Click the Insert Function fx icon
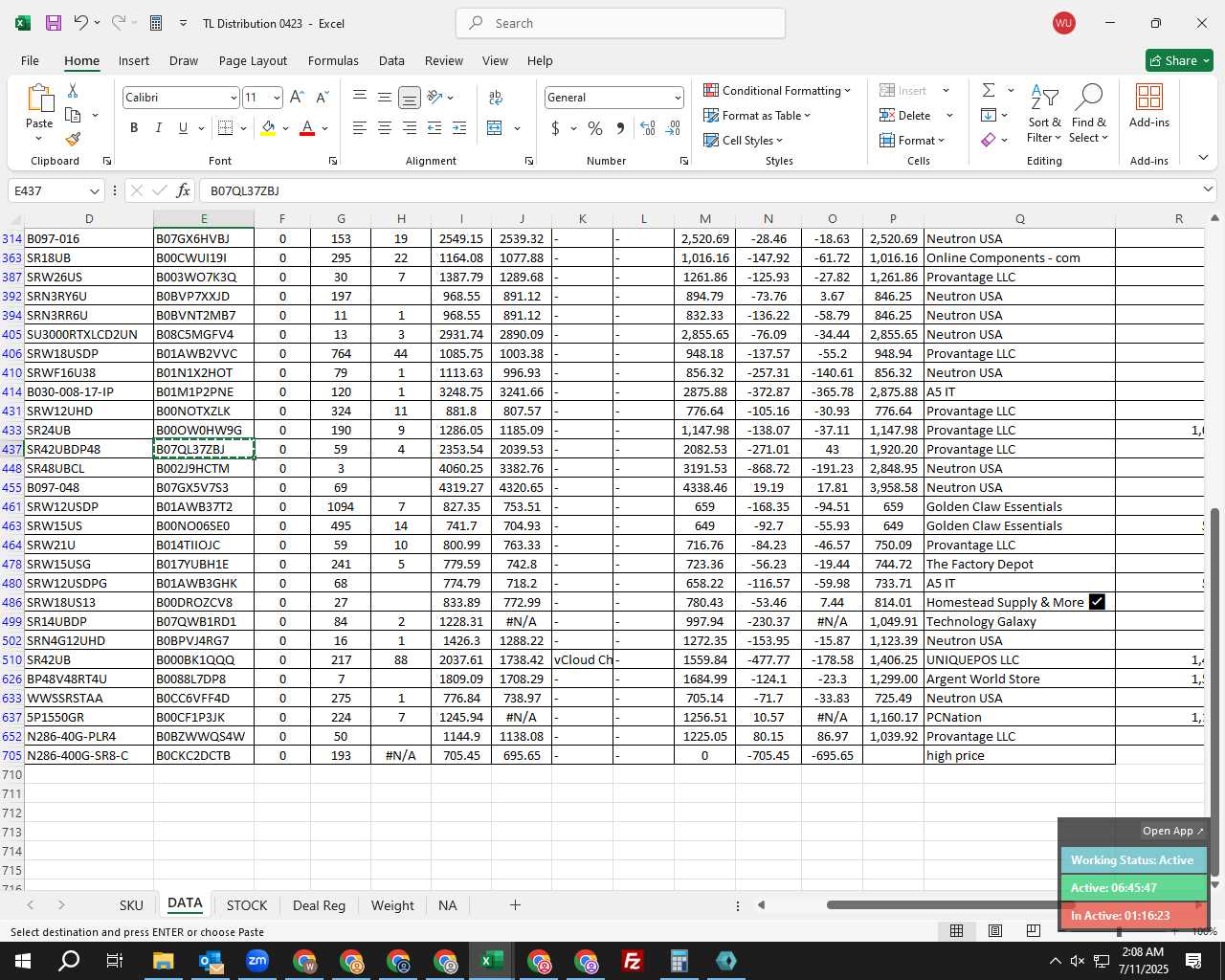Viewport: 1225px width, 980px height. click(x=183, y=190)
